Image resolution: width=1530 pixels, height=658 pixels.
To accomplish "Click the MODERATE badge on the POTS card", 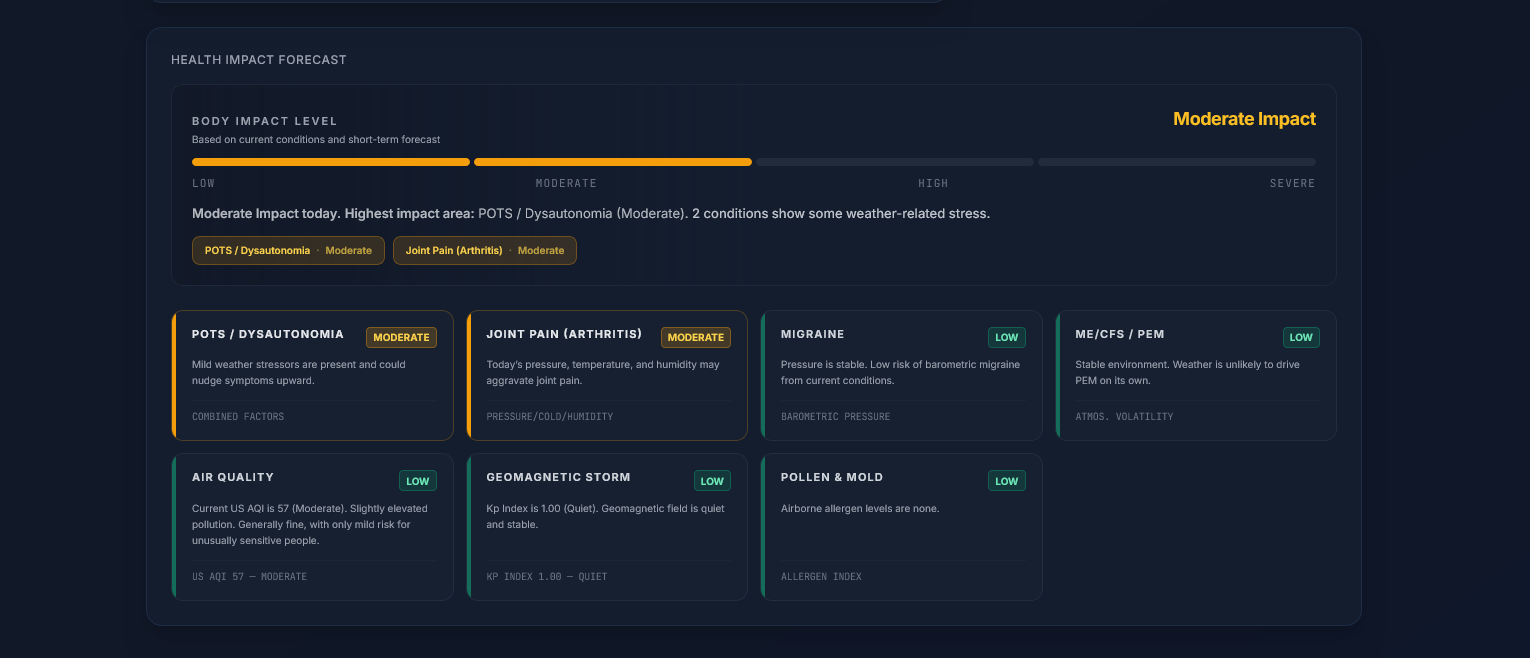I will pyautogui.click(x=401, y=338).
